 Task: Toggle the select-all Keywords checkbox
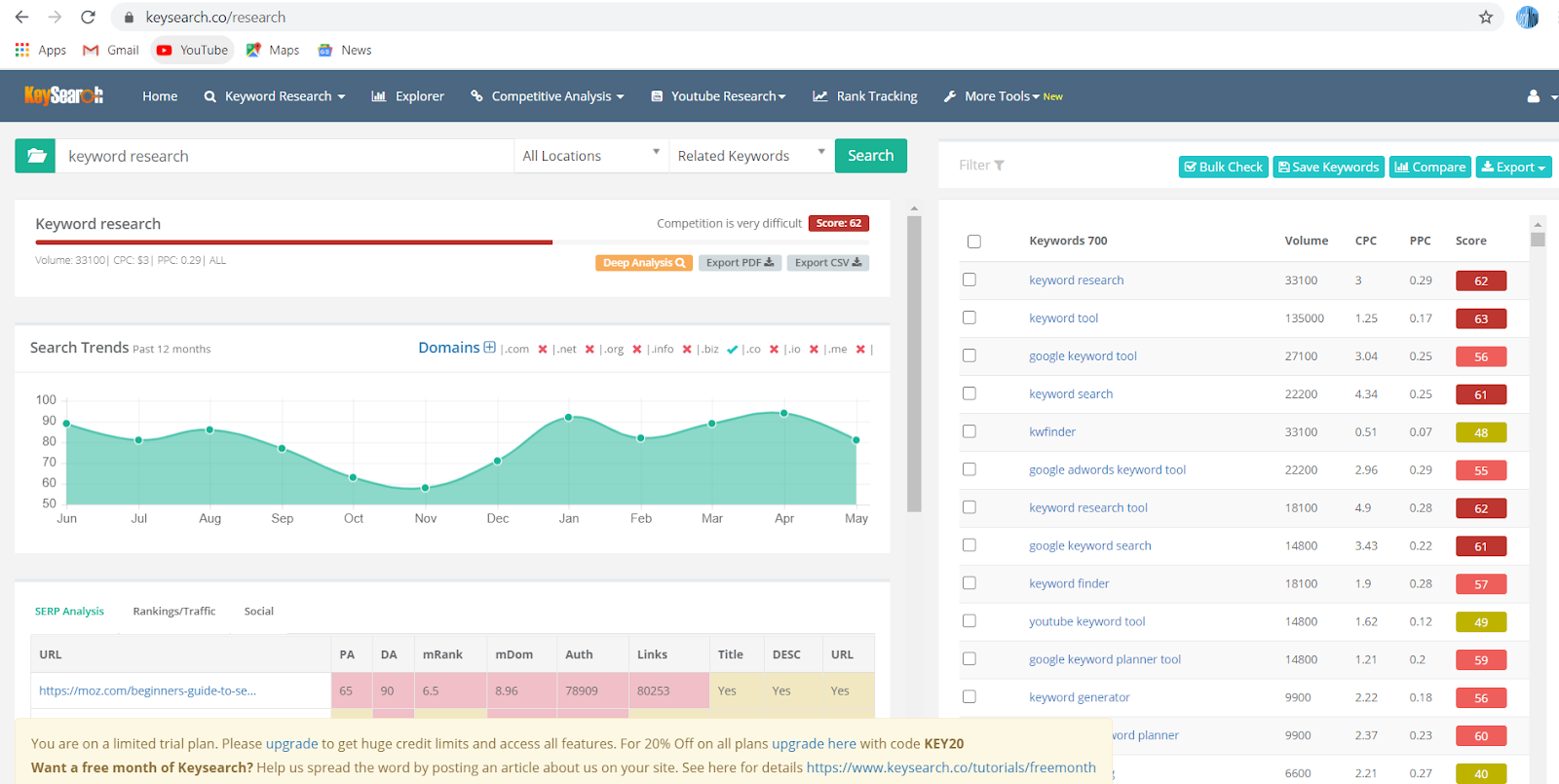[x=973, y=242]
